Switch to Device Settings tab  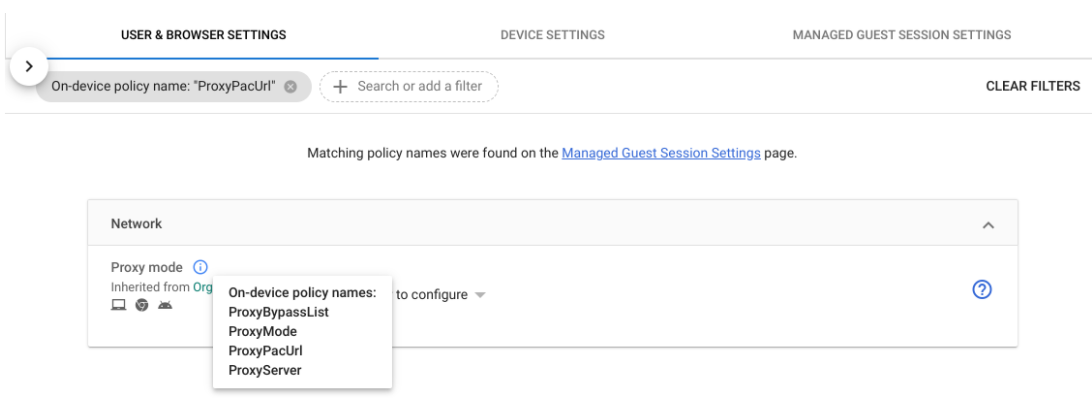(x=552, y=35)
